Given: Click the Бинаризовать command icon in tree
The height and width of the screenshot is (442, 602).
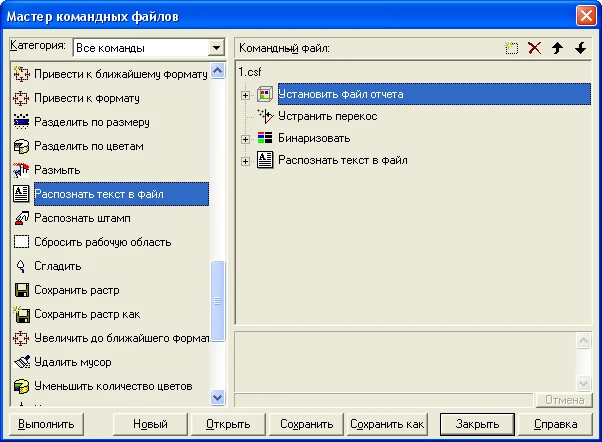Looking at the screenshot, I should (265, 138).
